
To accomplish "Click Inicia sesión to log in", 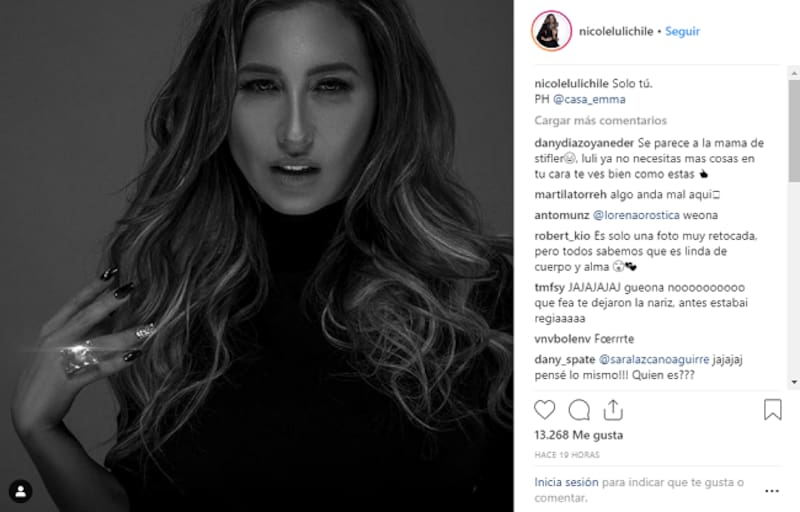I will [x=566, y=482].
